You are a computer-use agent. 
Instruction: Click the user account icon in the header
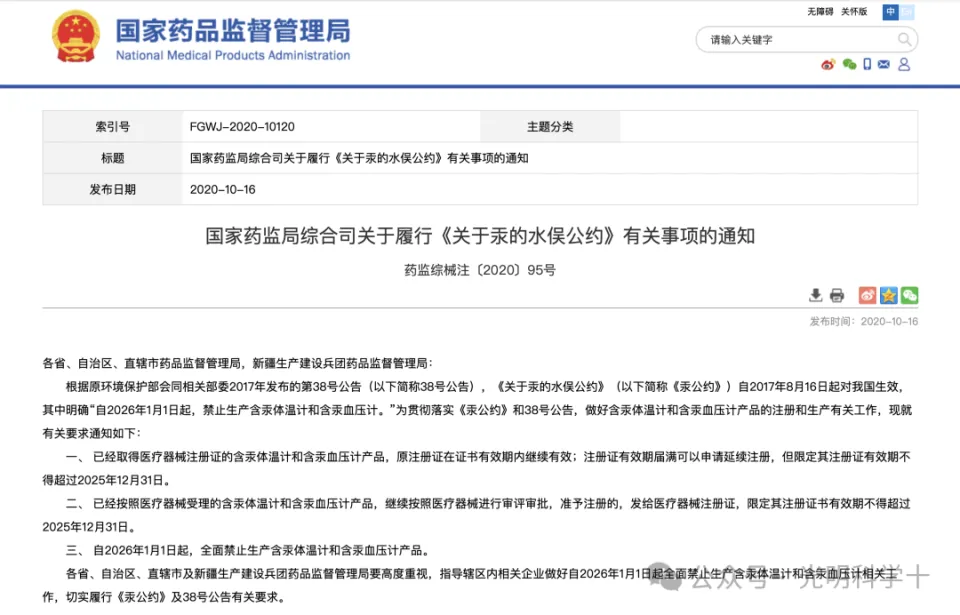tap(904, 64)
